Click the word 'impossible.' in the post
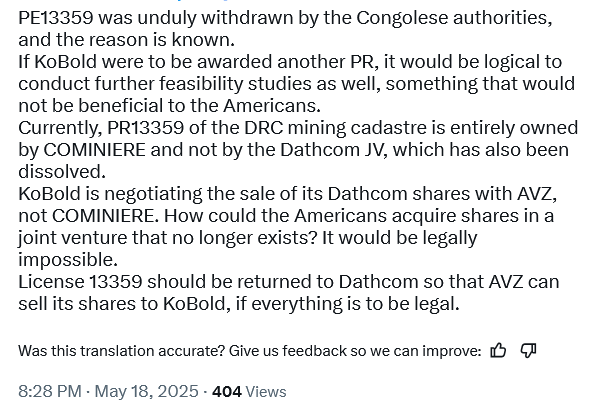Image resolution: width=598 pixels, height=408 pixels. coord(68,260)
